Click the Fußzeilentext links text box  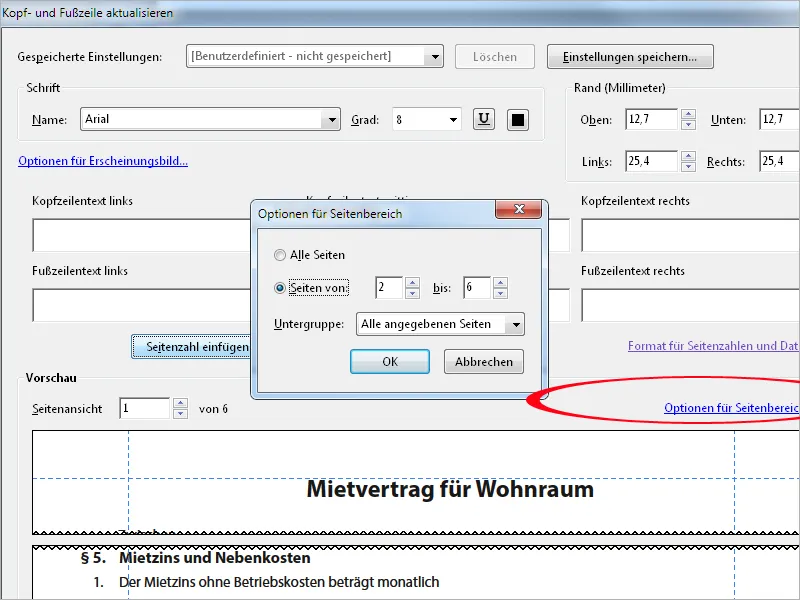pyautogui.click(x=142, y=305)
